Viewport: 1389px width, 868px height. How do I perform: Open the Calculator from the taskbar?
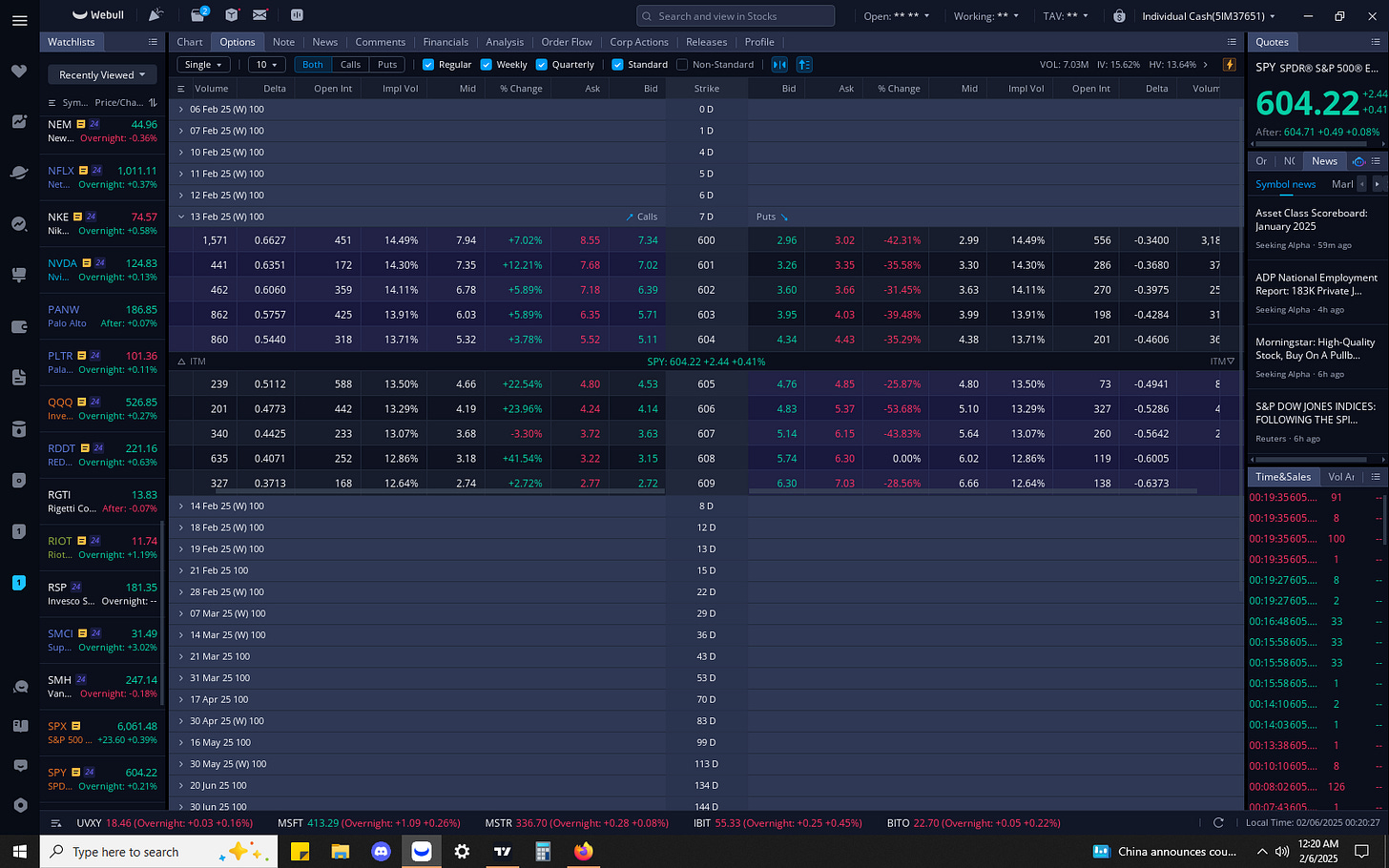pyautogui.click(x=543, y=851)
